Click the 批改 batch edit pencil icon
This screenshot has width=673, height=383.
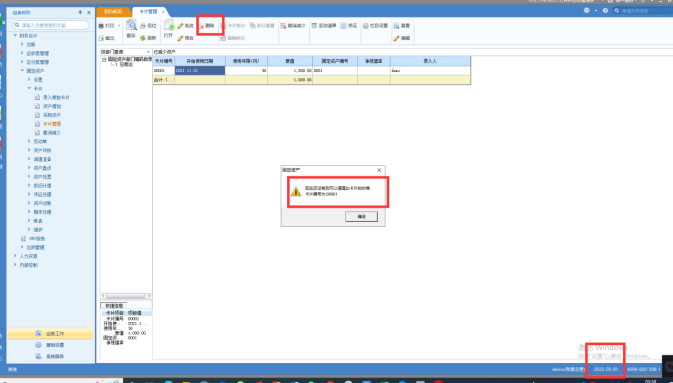pos(181,26)
